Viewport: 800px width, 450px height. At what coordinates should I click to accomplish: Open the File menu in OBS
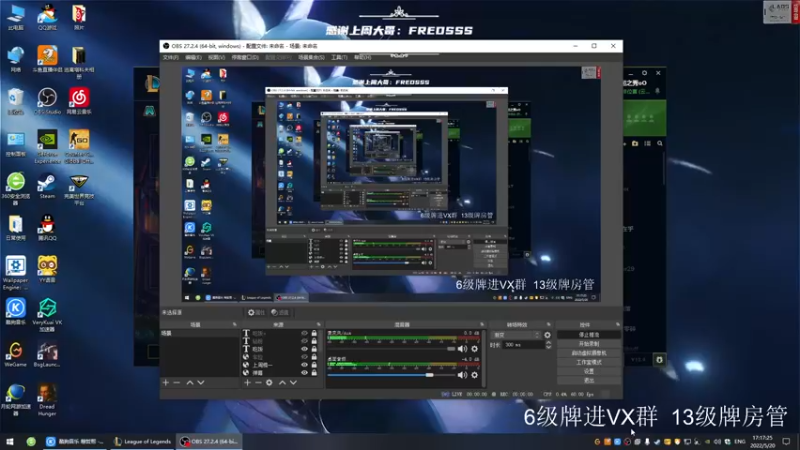click(170, 58)
